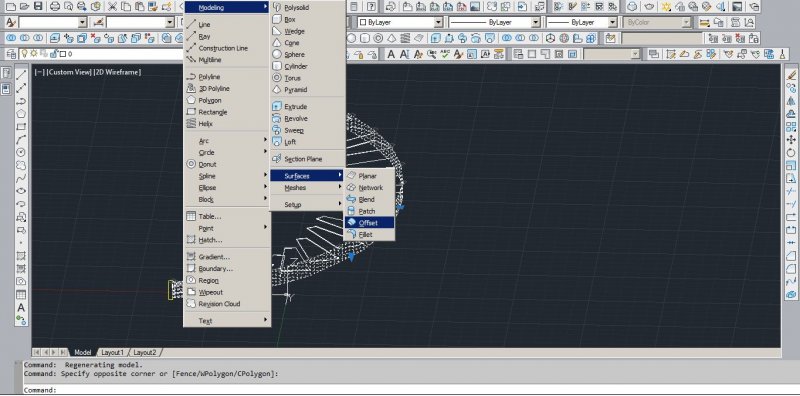Click the Text Style icon beside the style box
Screen dimensions: 800x396
pos(11,22)
